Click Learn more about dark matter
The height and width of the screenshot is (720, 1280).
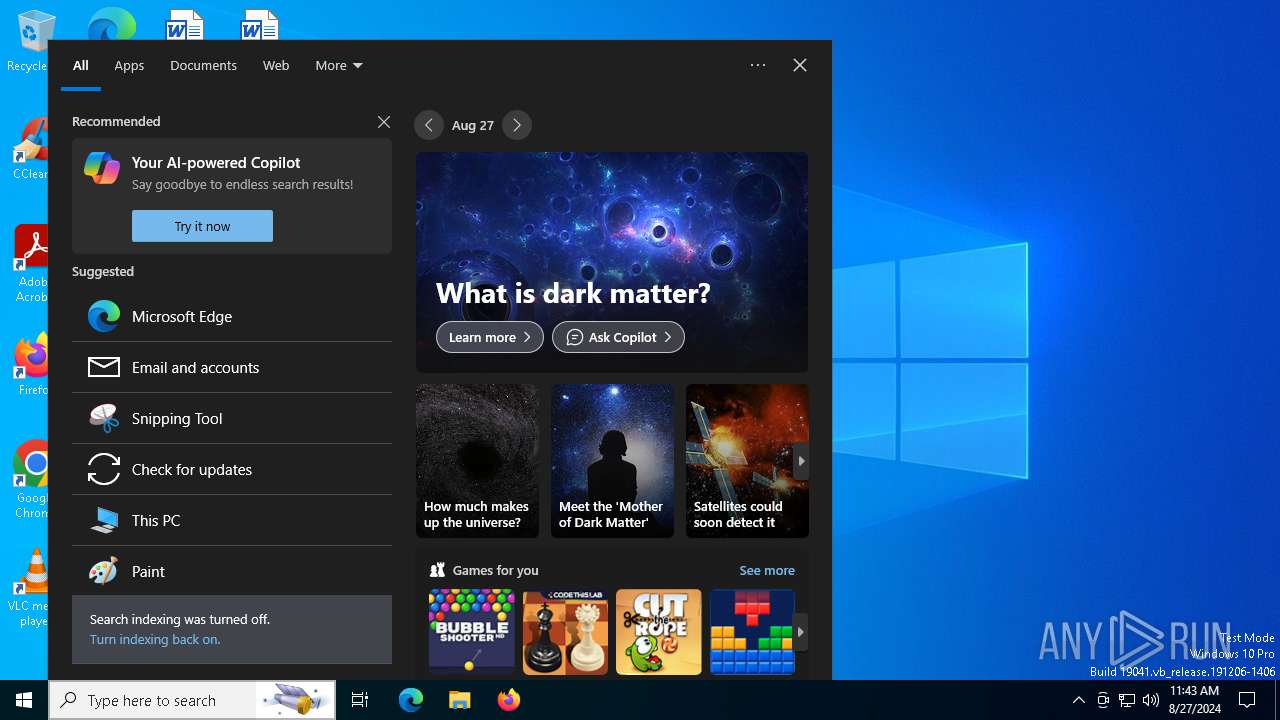490,337
